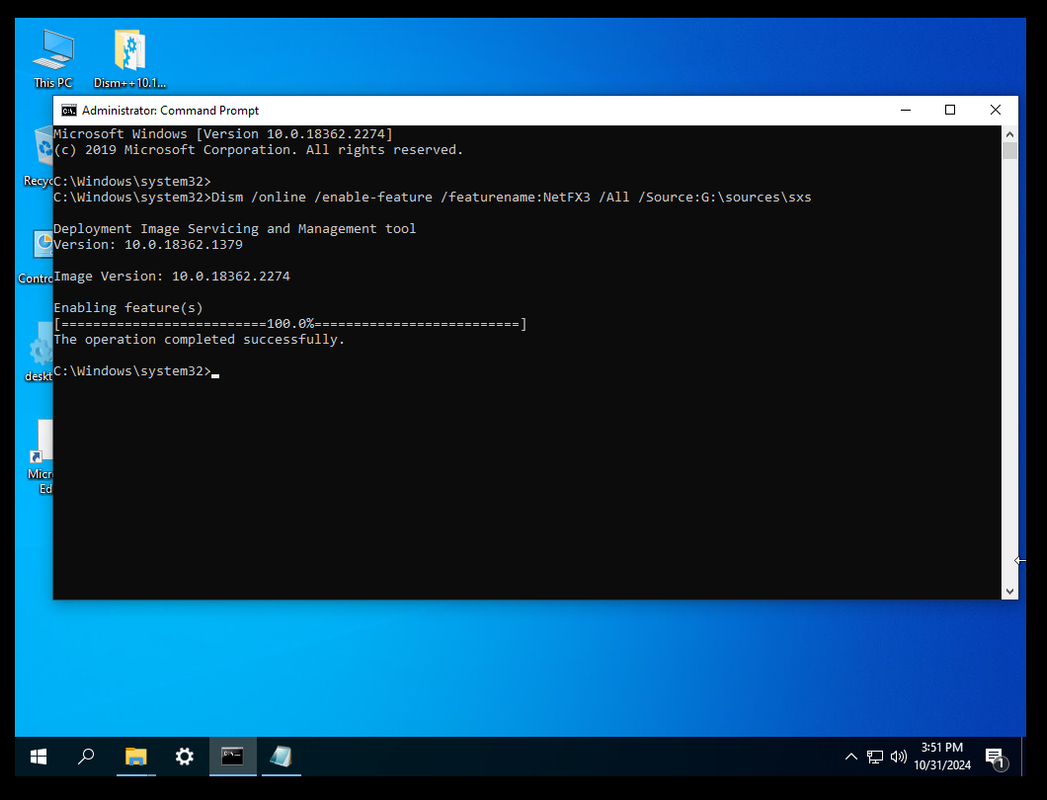Image resolution: width=1047 pixels, height=800 pixels.
Task: Click 'The operation completed successfully.' text
Action: tap(199, 339)
